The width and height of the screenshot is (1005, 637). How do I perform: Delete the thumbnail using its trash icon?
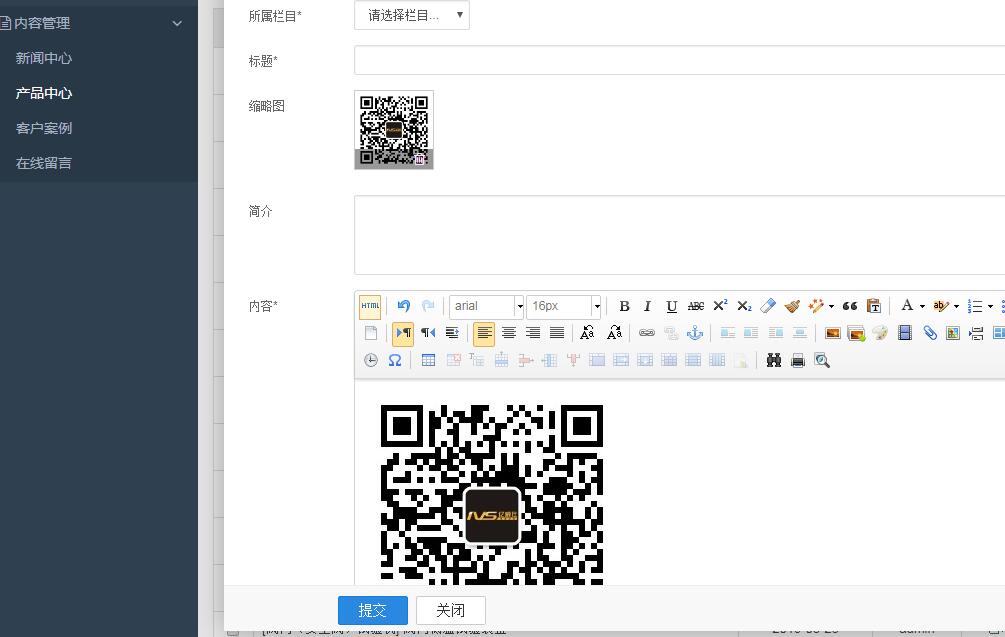419,159
